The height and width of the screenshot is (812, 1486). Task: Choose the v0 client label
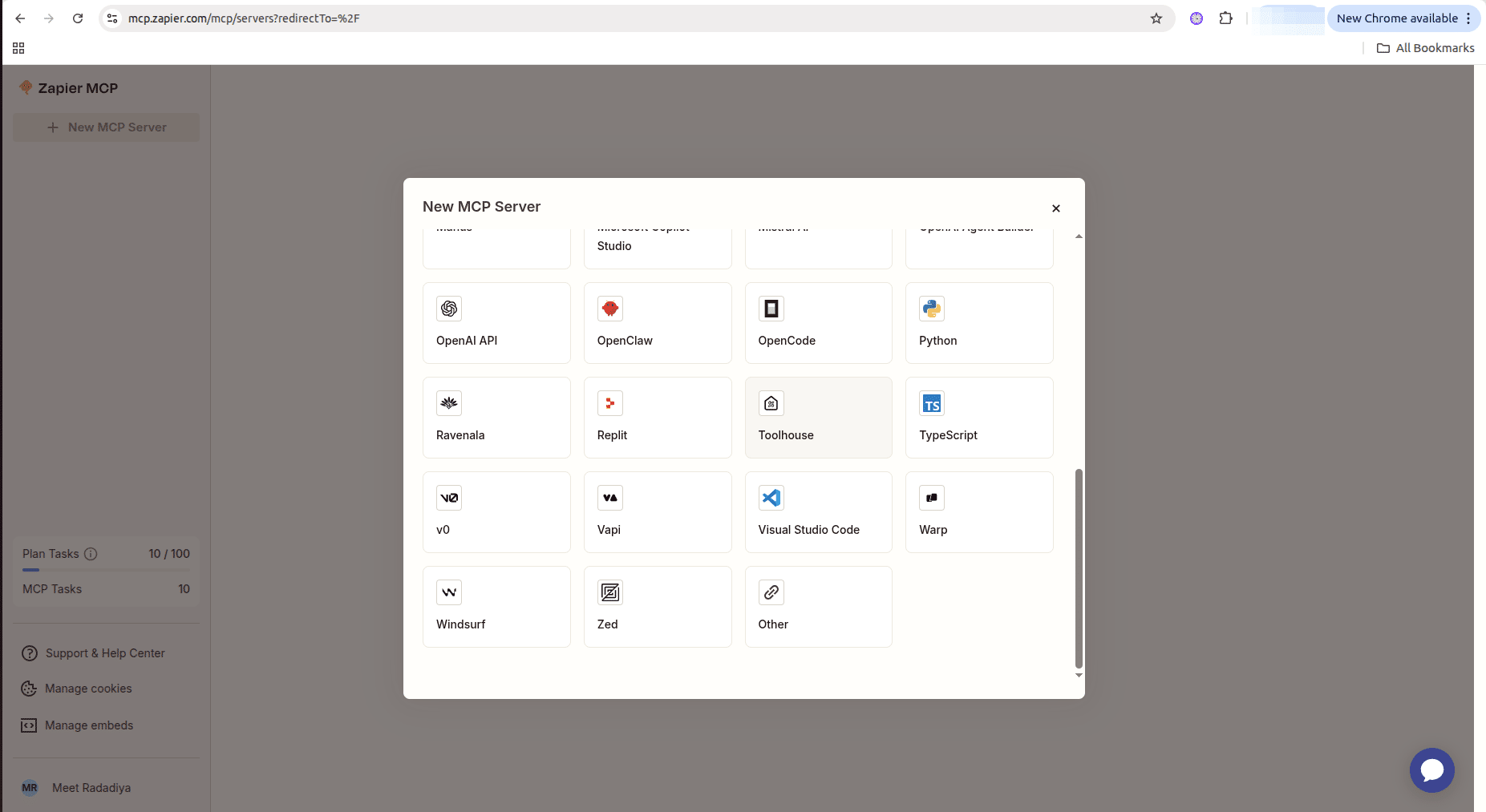[443, 530]
